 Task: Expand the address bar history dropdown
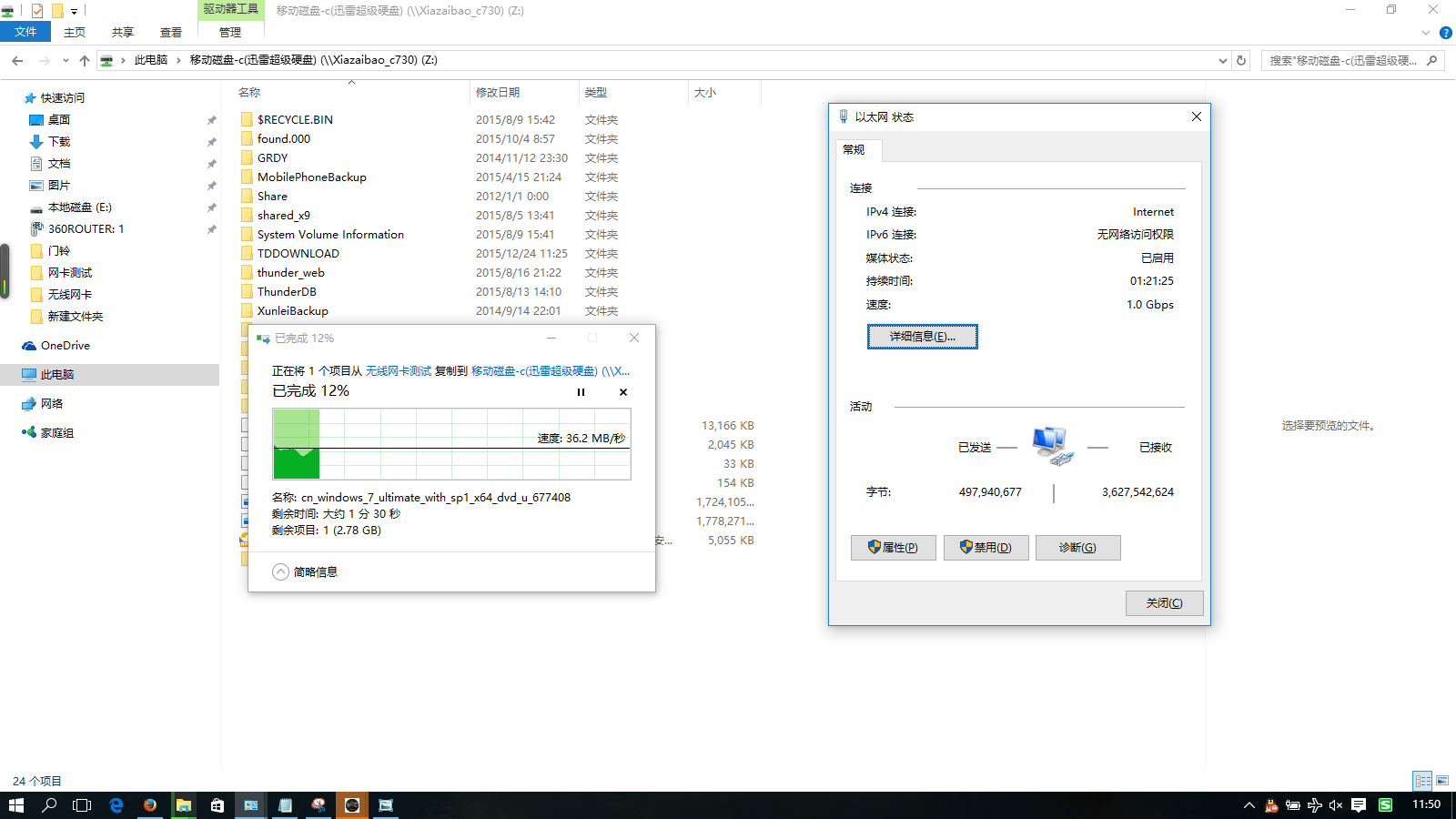1222,60
